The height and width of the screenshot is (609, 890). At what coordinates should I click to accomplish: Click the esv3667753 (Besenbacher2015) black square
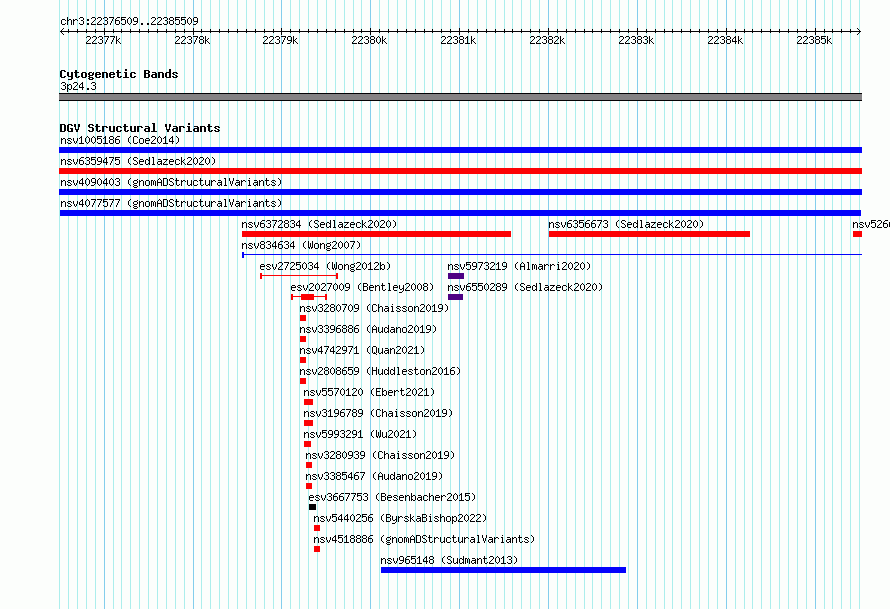click(x=312, y=507)
